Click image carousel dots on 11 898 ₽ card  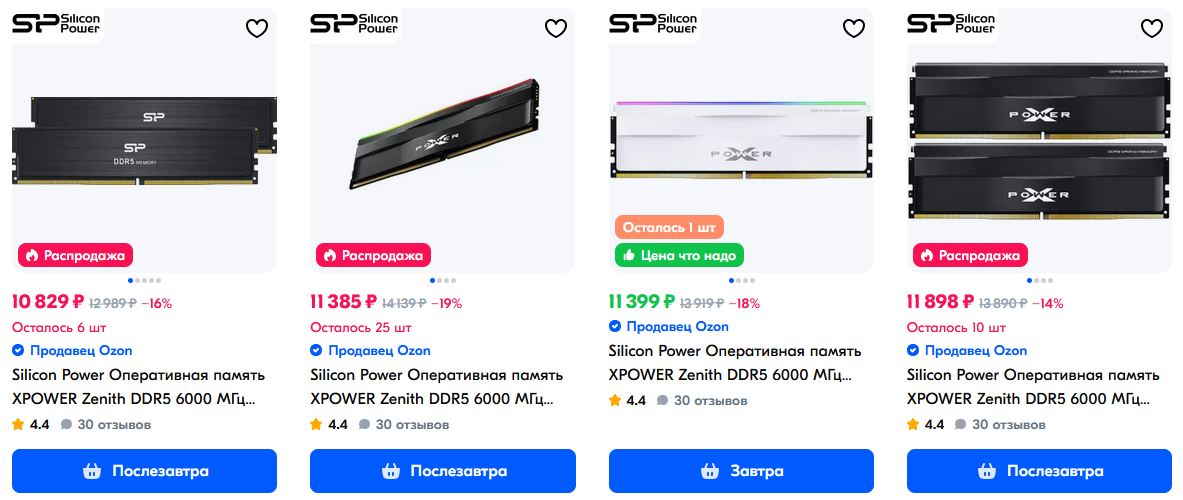(x=1039, y=281)
